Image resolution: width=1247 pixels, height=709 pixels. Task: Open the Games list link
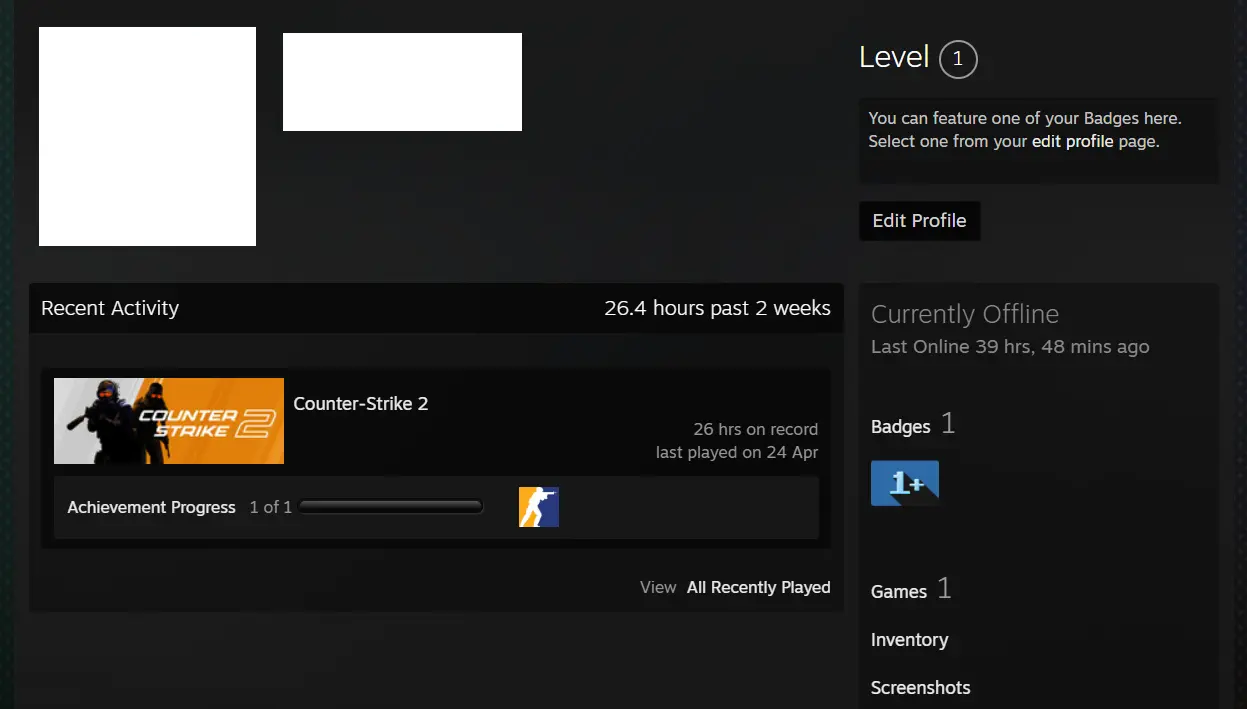pos(898,592)
